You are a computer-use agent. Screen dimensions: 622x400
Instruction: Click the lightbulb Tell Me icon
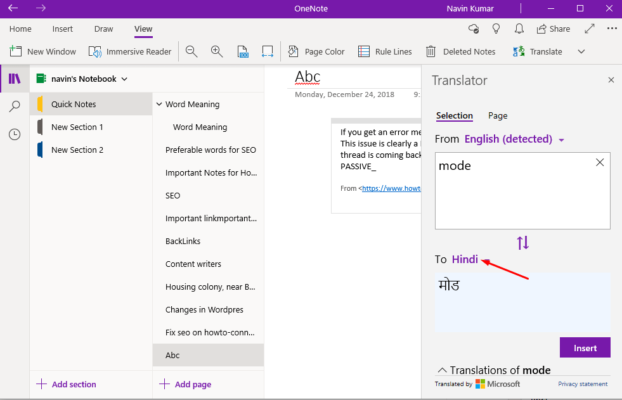[x=496, y=29]
